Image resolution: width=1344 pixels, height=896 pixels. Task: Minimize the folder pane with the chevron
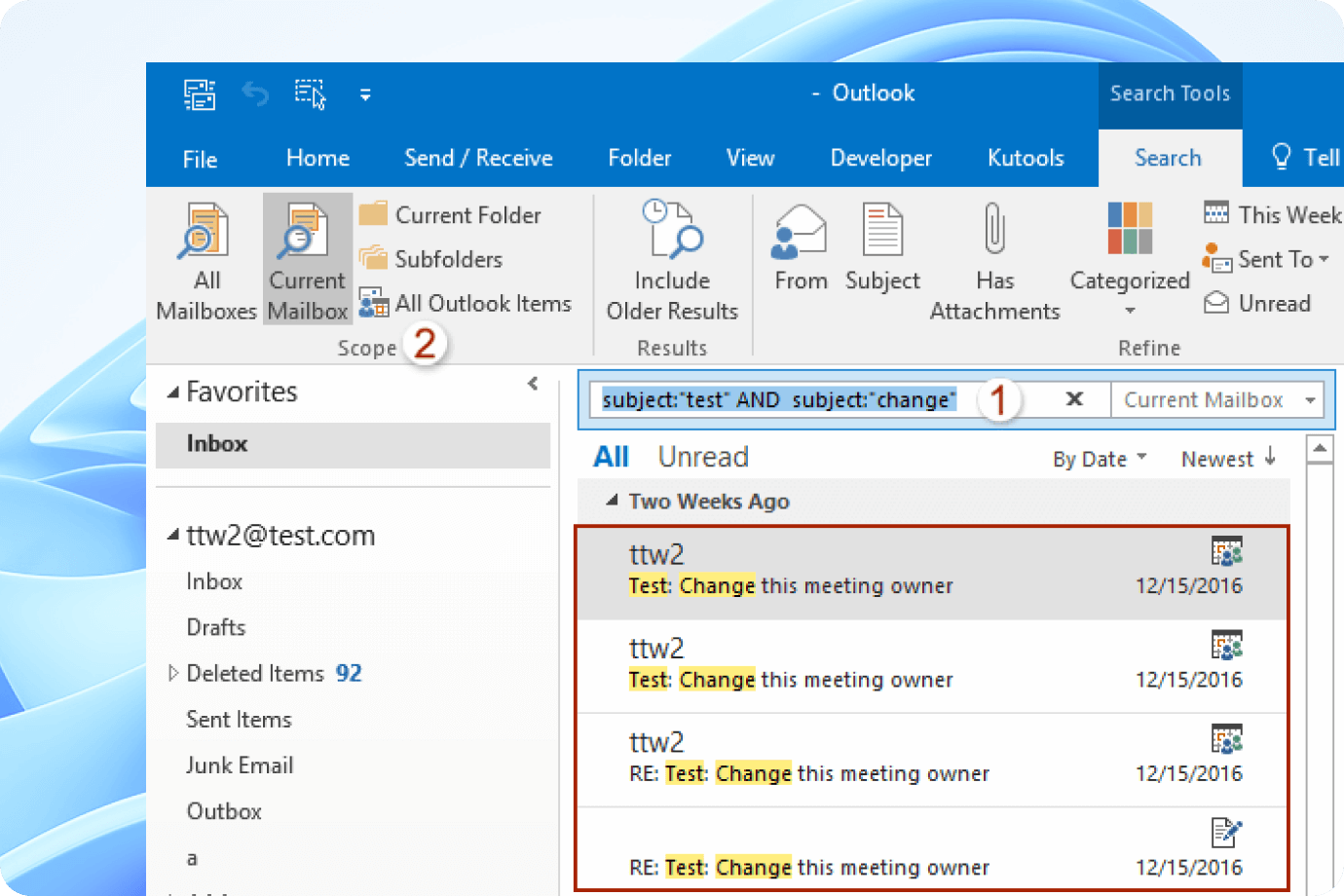[x=533, y=384]
